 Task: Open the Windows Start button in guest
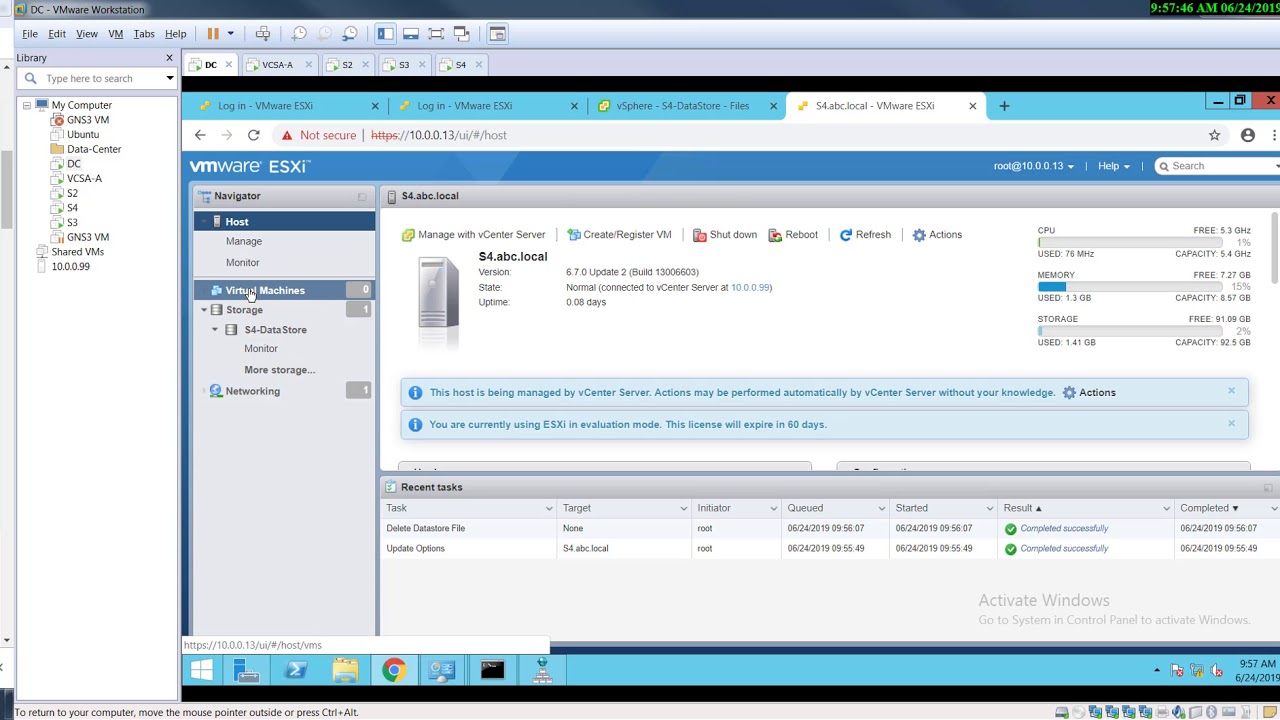point(201,670)
